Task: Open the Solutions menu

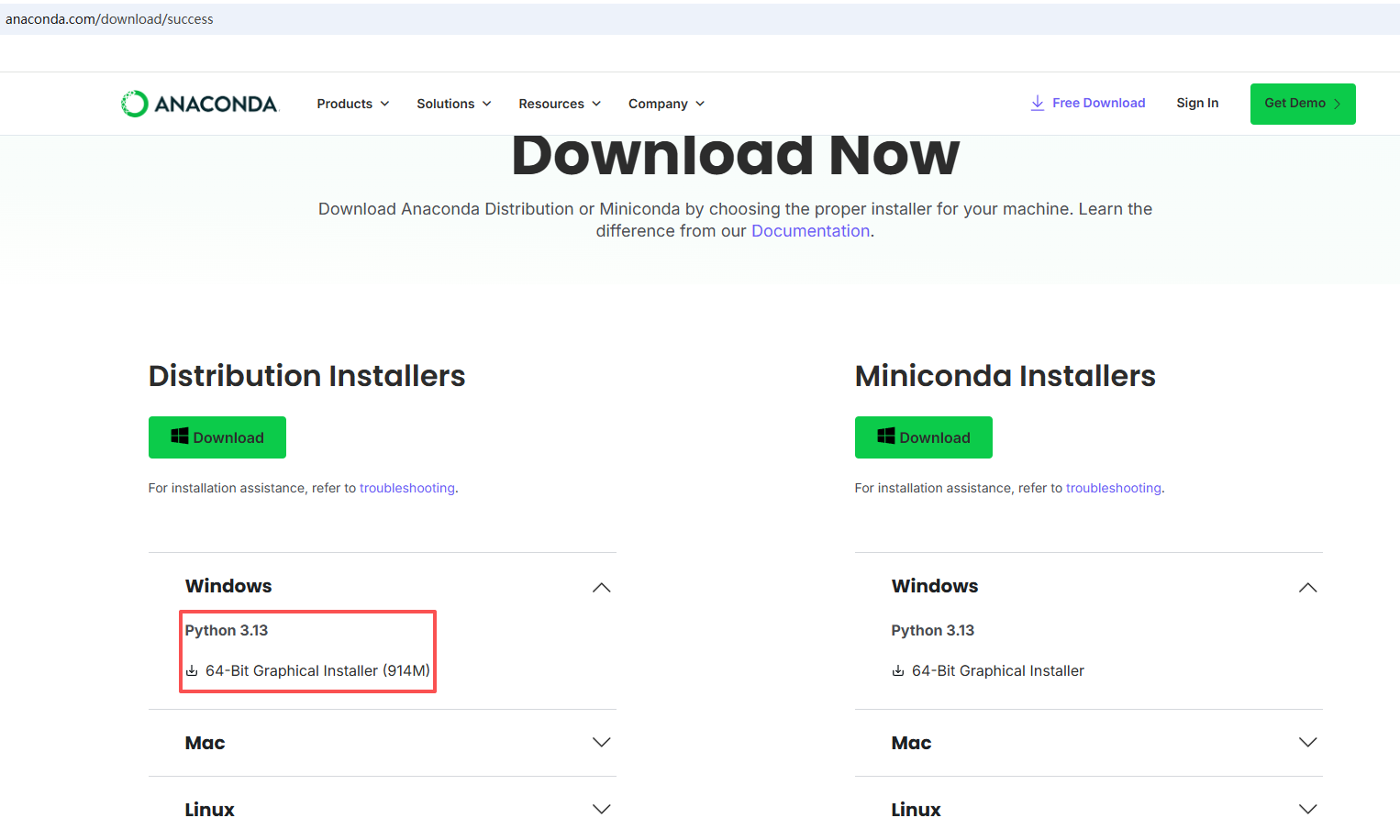Action: pos(454,104)
